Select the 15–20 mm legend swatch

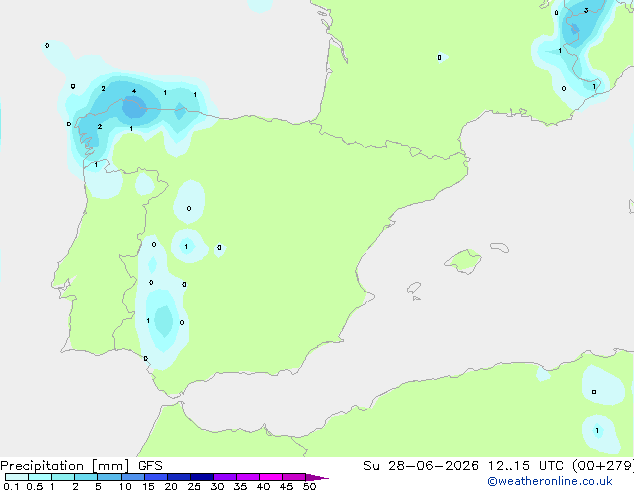pyautogui.click(x=155, y=477)
